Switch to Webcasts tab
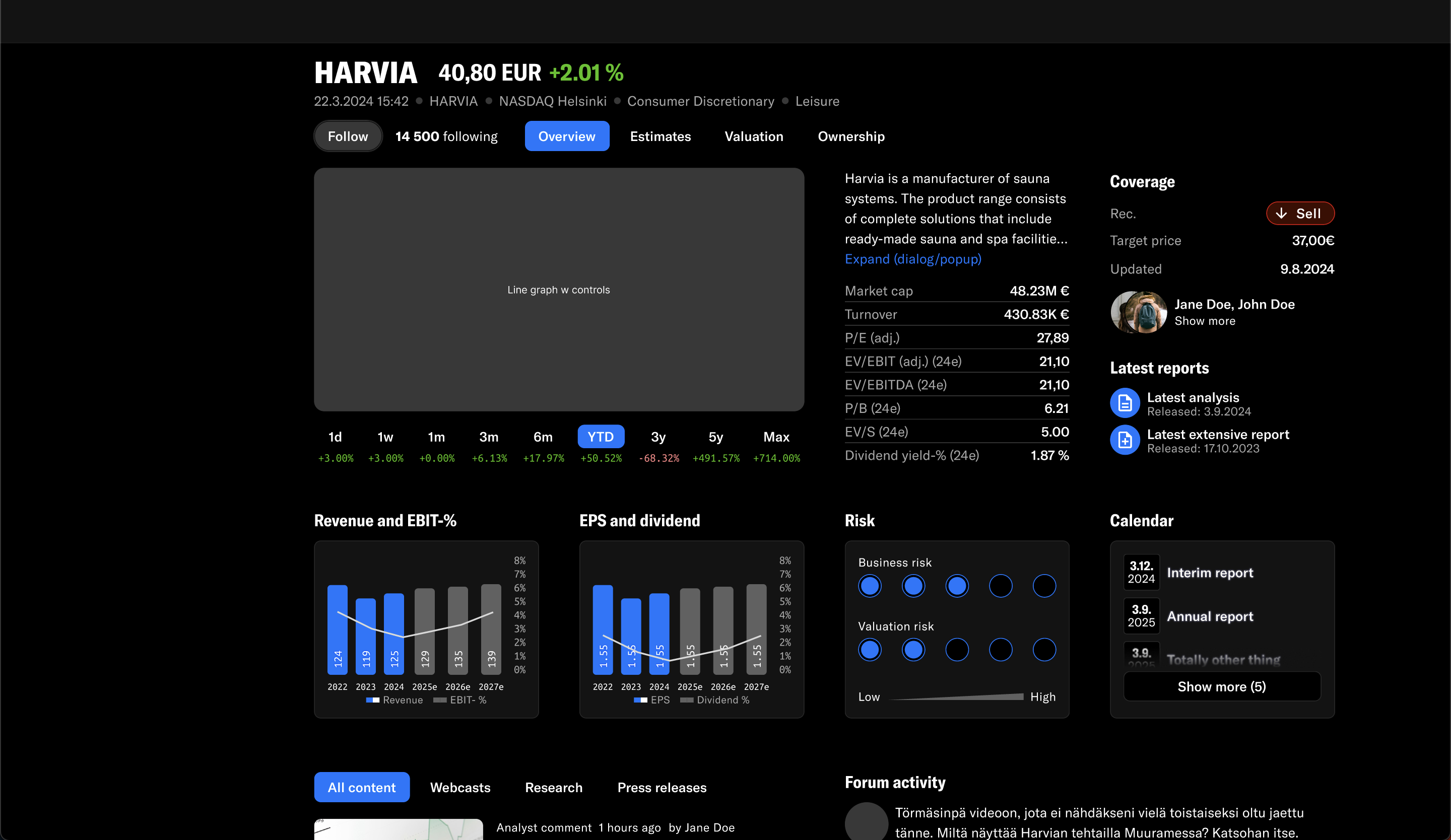 pos(460,787)
